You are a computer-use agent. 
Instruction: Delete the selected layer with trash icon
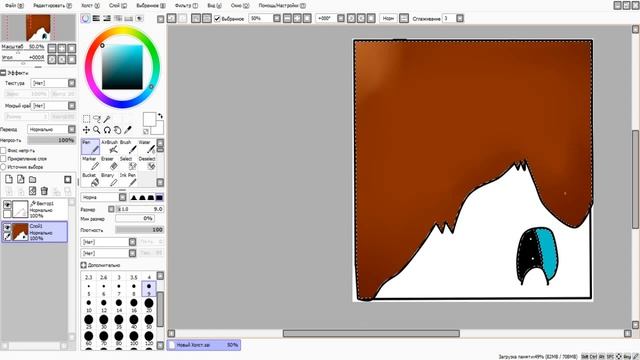pyautogui.click(x=44, y=191)
